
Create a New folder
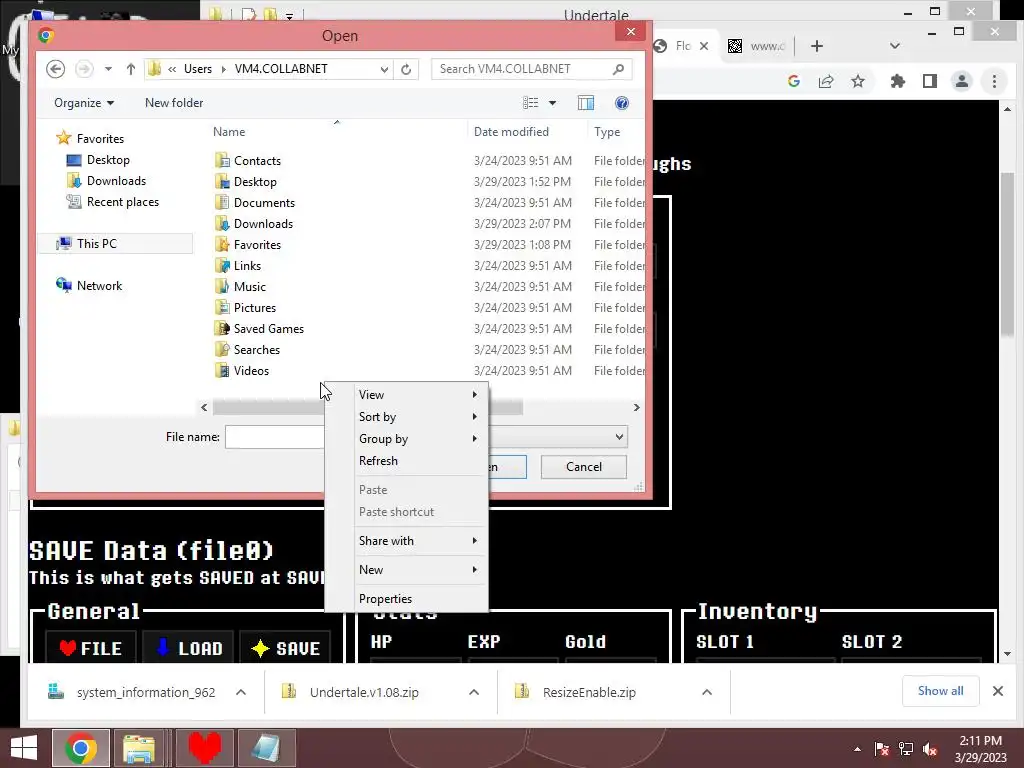coord(174,103)
